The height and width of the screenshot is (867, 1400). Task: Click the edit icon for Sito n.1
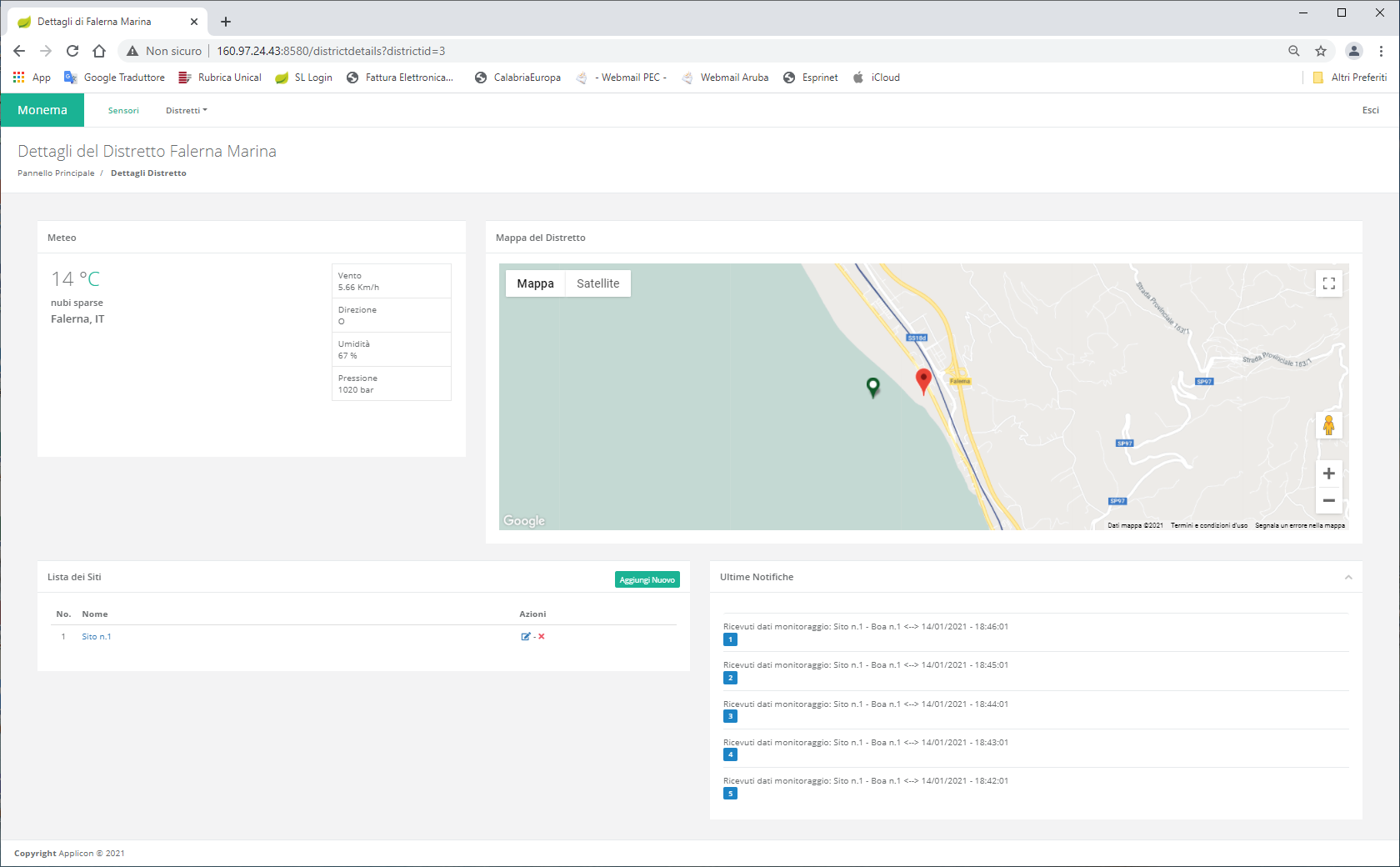525,637
